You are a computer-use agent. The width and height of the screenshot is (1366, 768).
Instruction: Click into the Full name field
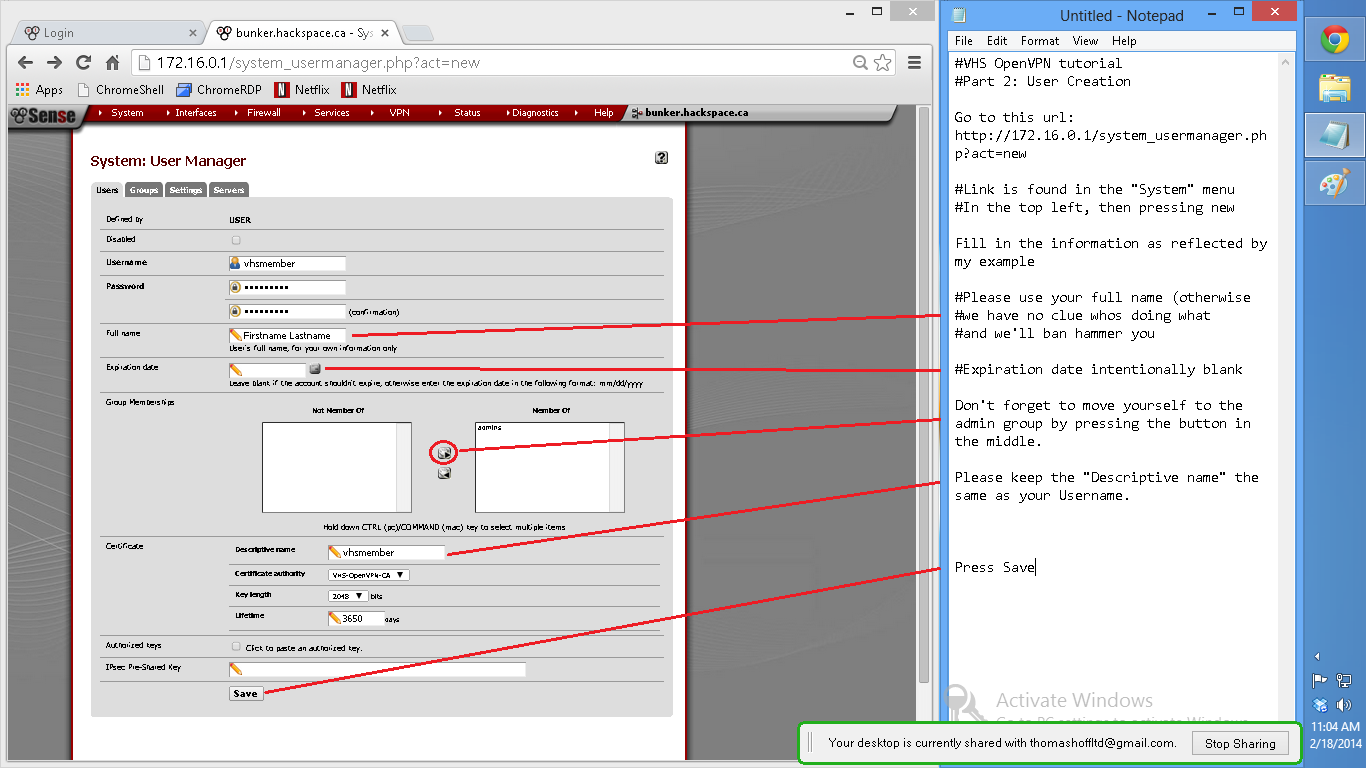pos(293,336)
